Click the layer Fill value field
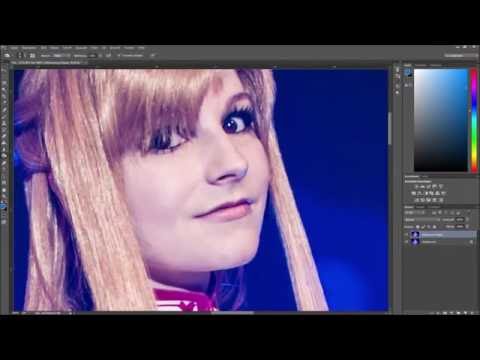The width and height of the screenshot is (480, 360). coord(460,227)
